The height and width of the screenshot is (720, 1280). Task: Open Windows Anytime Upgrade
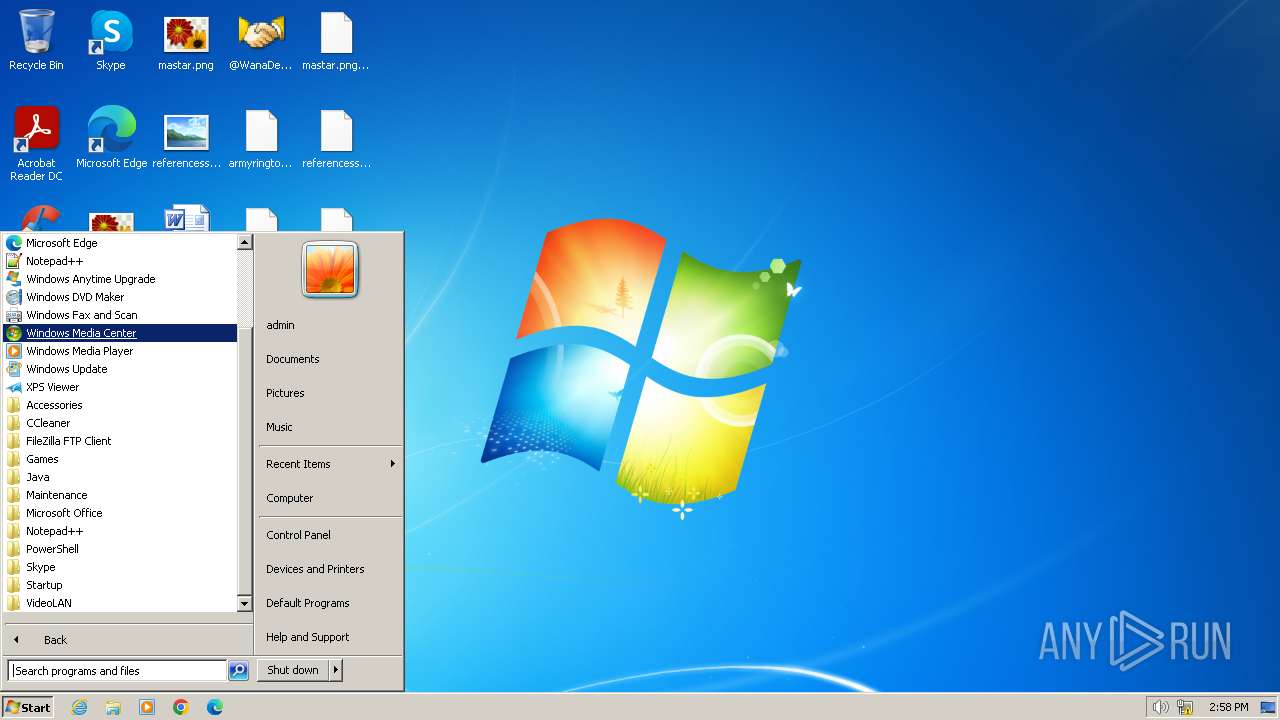coord(120,279)
